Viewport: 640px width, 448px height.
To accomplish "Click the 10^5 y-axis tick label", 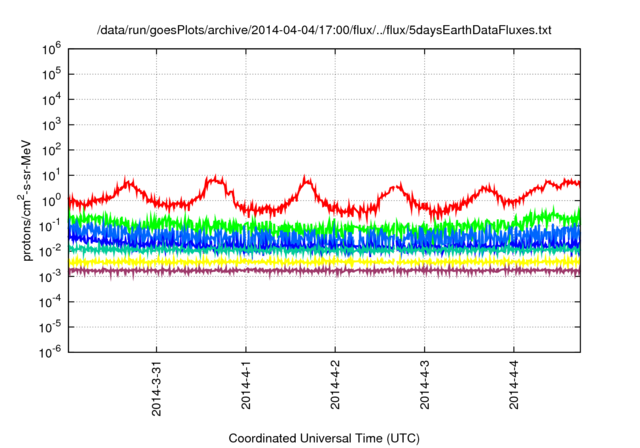I will pyautogui.click(x=51, y=75).
